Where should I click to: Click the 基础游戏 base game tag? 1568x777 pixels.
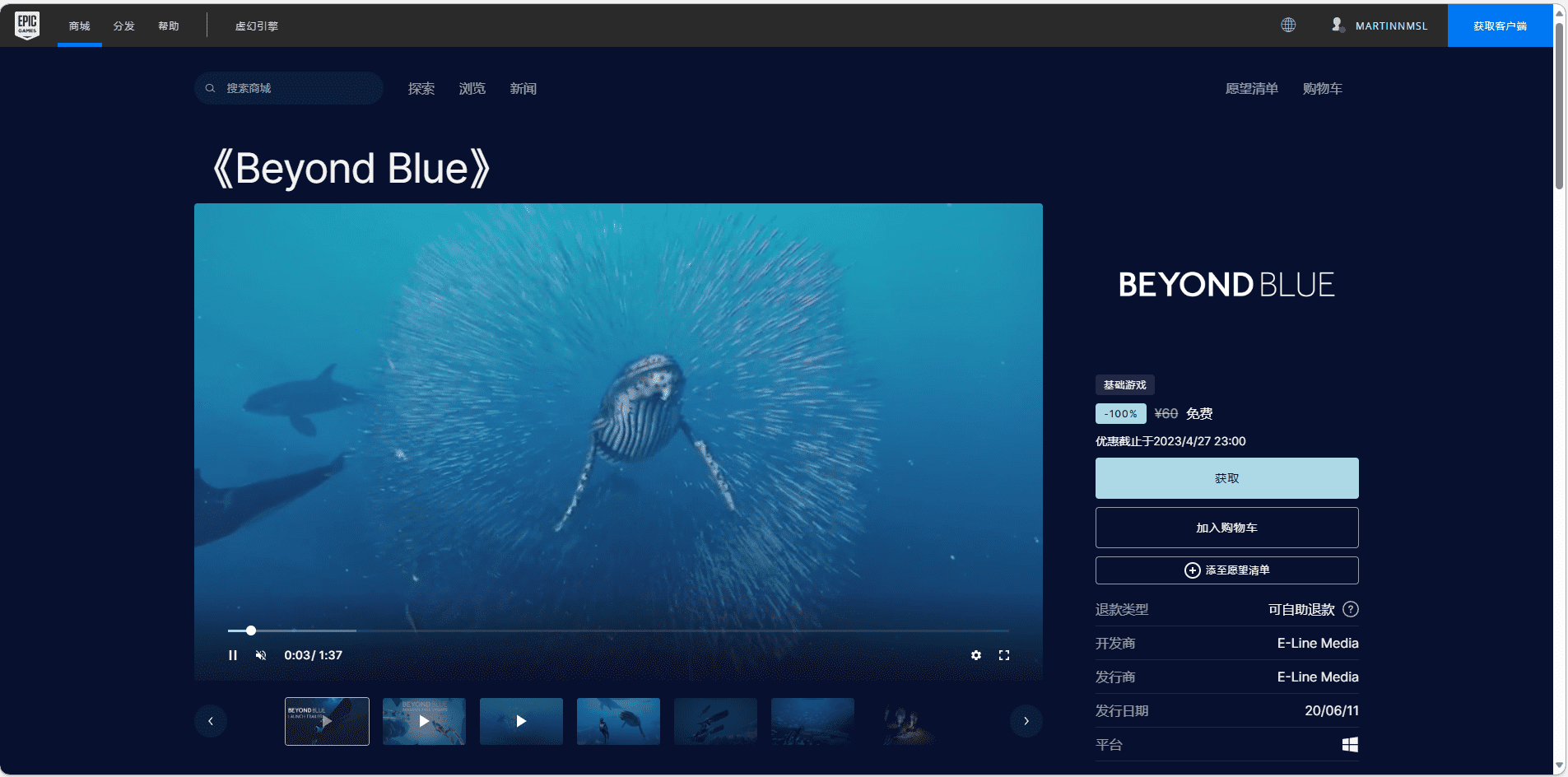point(1124,384)
